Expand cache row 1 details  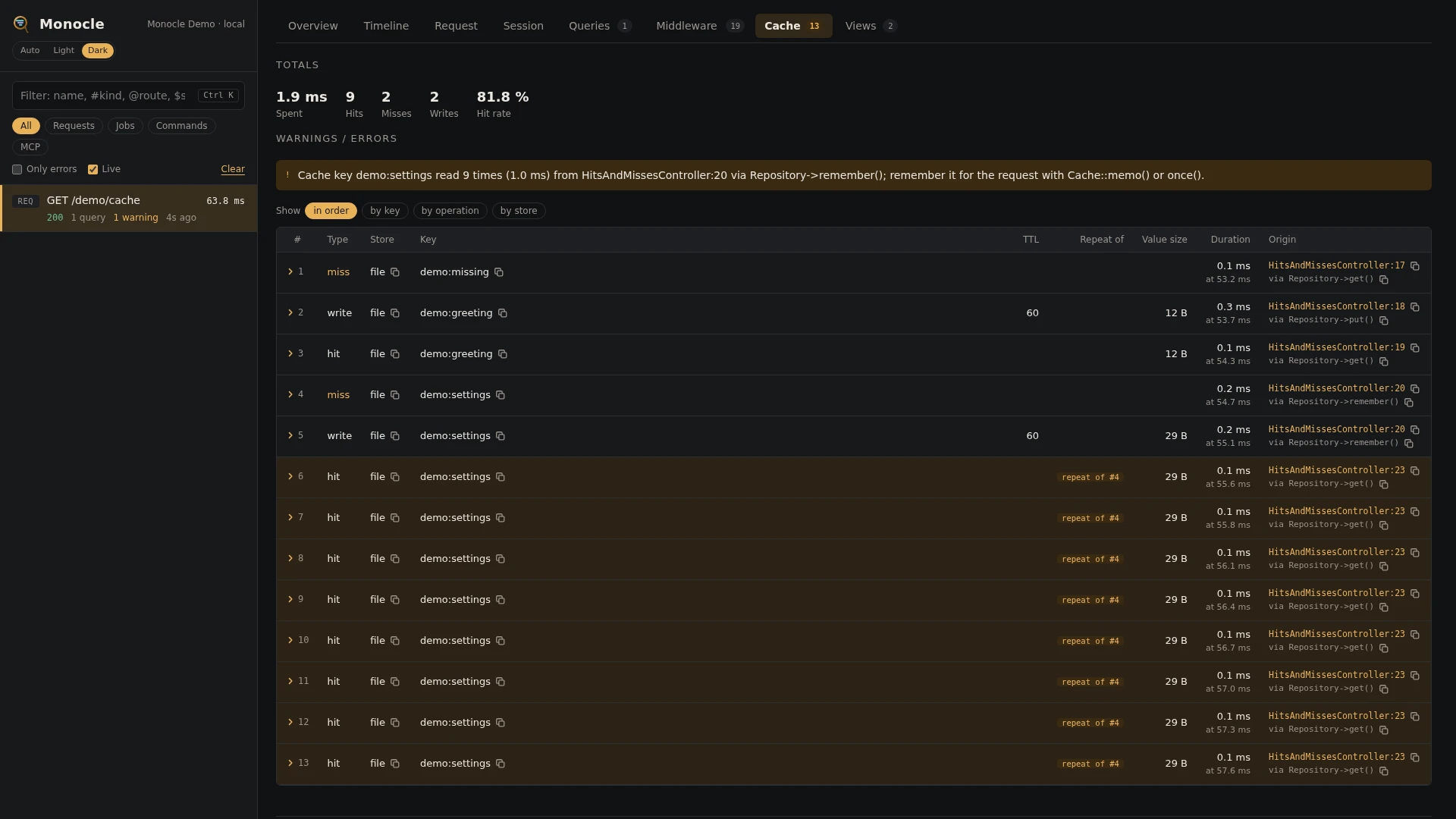click(290, 271)
